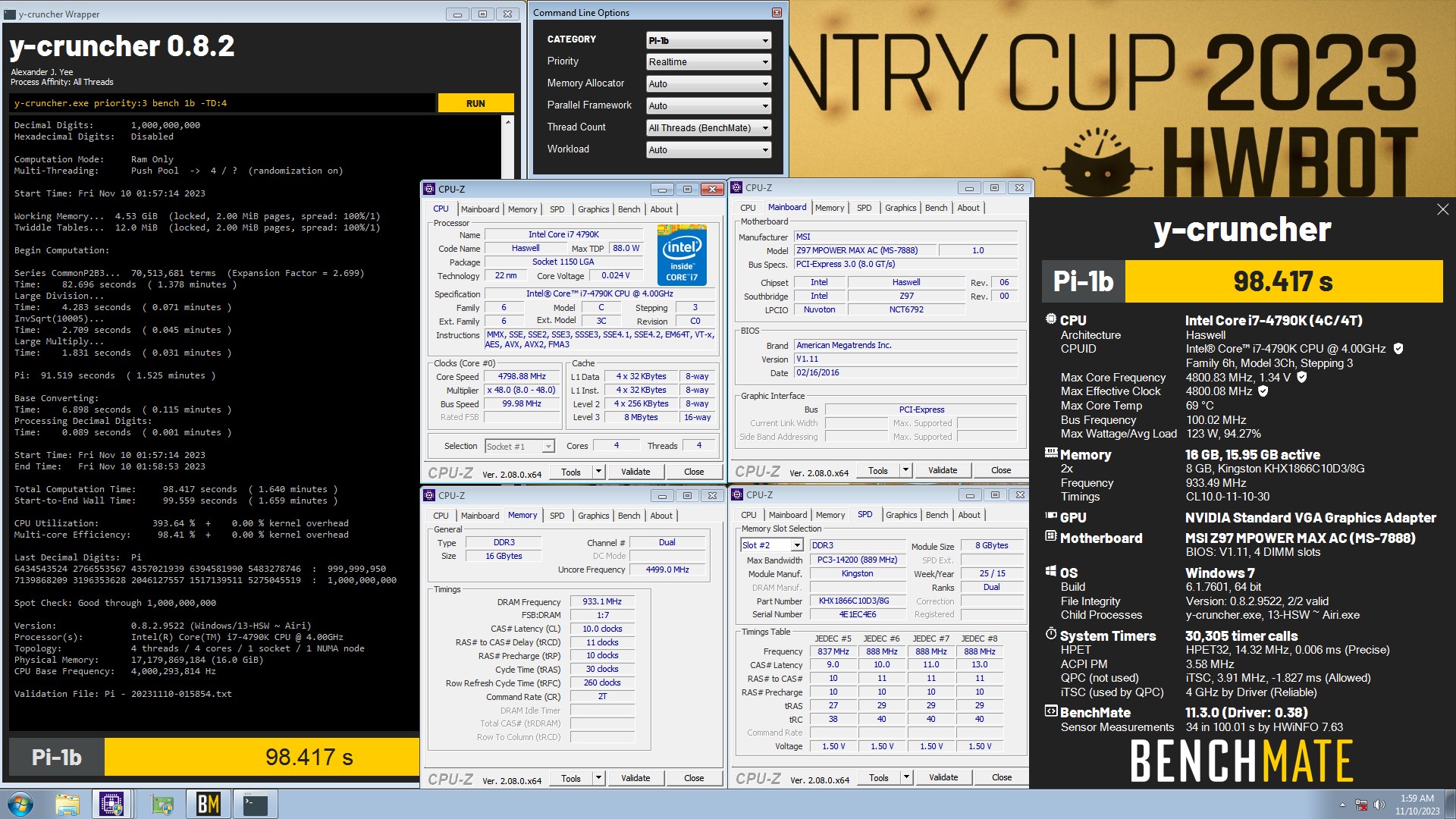The width and height of the screenshot is (1456, 819).
Task: Click Close button in CPU-Z Memory window
Action: 694,778
